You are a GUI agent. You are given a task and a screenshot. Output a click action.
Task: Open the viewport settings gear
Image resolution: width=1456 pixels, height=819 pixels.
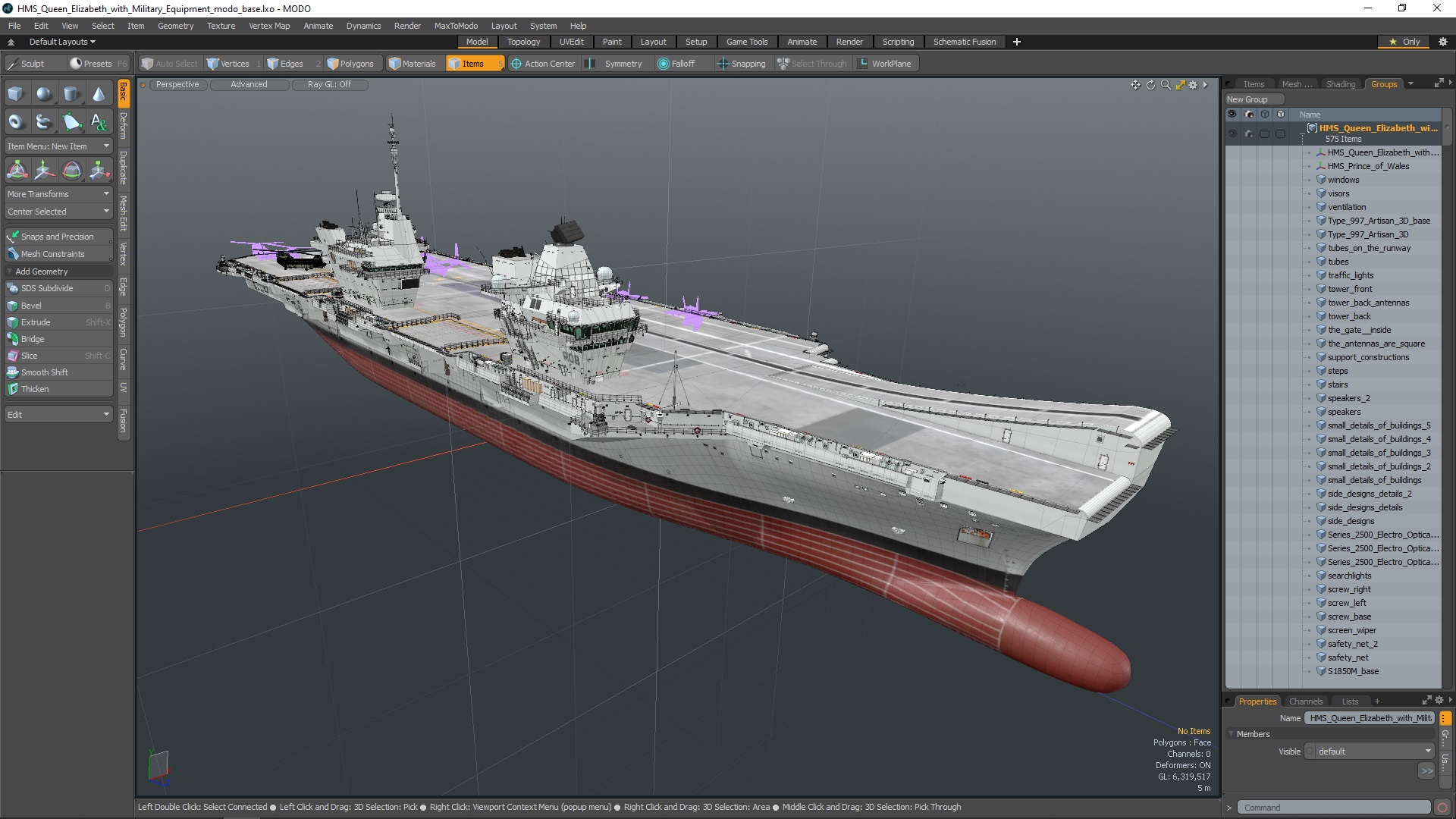point(1193,85)
